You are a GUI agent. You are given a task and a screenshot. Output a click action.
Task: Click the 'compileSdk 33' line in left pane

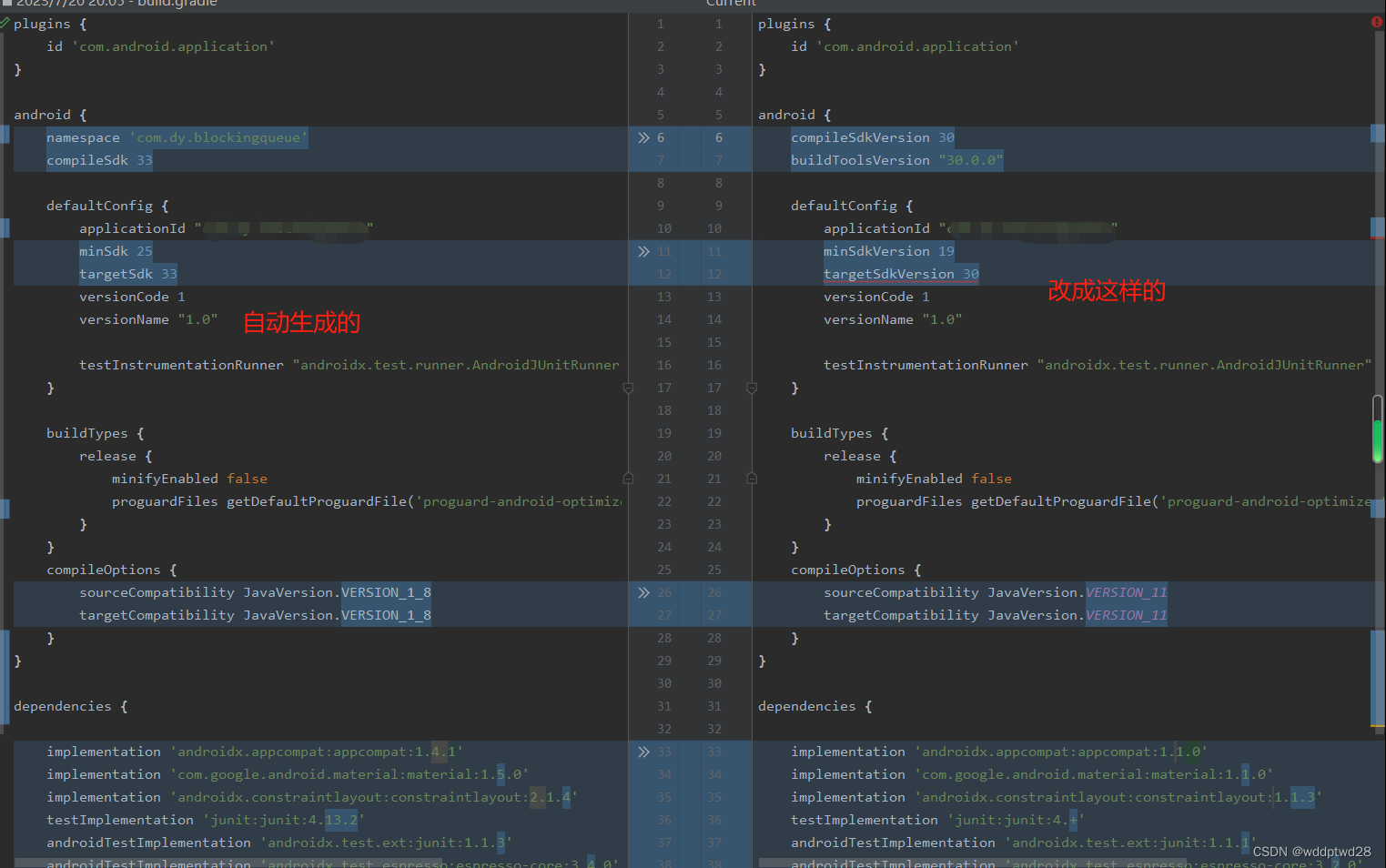(x=100, y=160)
